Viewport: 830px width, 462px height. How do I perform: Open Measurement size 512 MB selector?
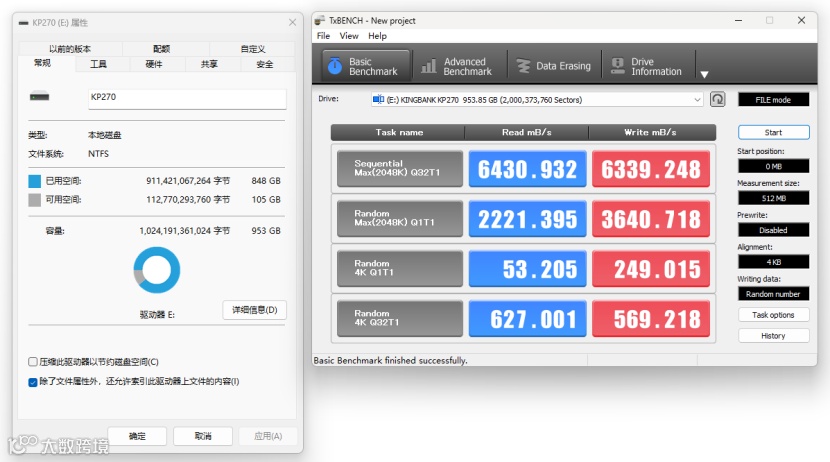click(x=773, y=198)
